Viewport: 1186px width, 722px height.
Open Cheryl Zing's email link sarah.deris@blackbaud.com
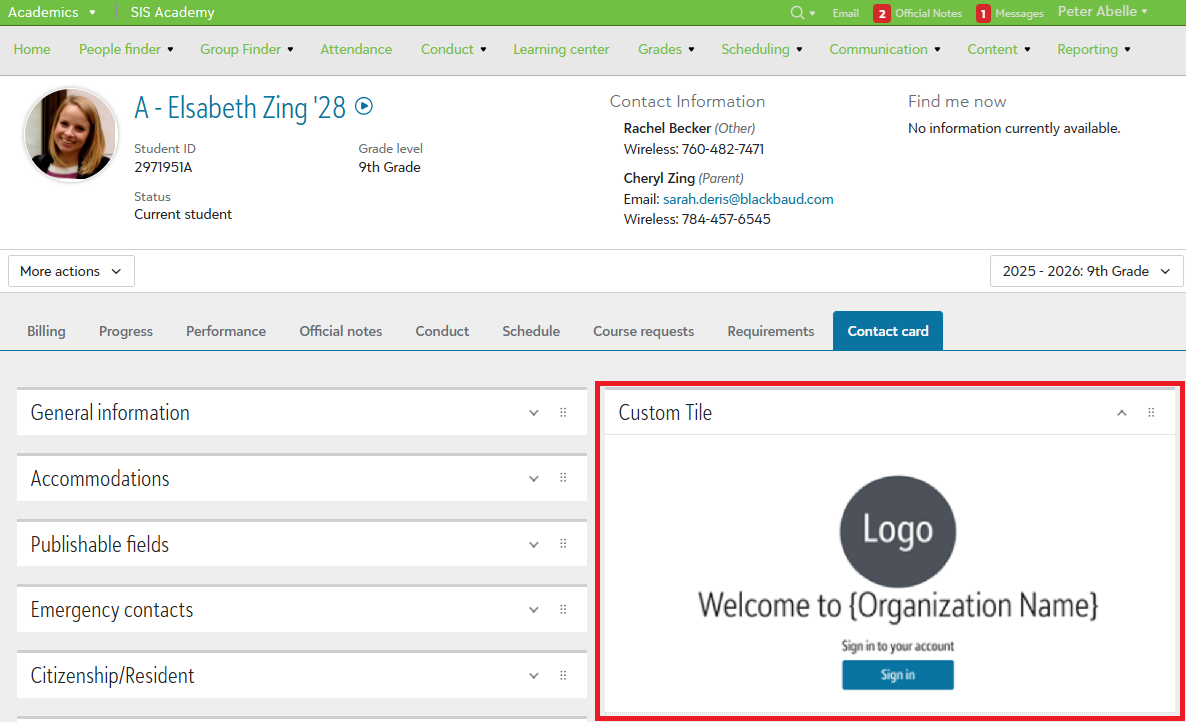pos(748,198)
